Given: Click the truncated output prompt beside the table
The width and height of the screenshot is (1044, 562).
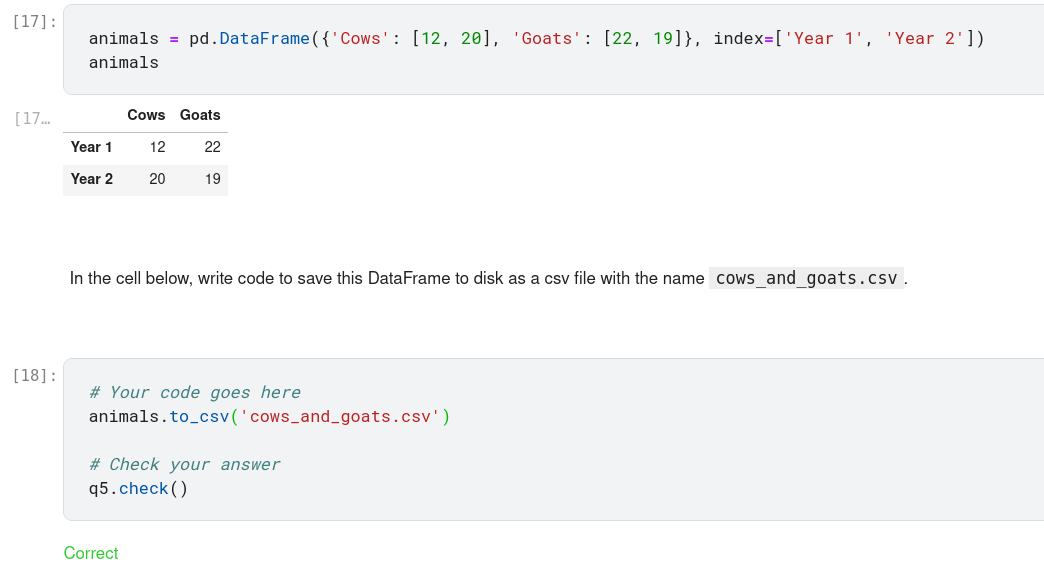Looking at the screenshot, I should tap(32, 119).
